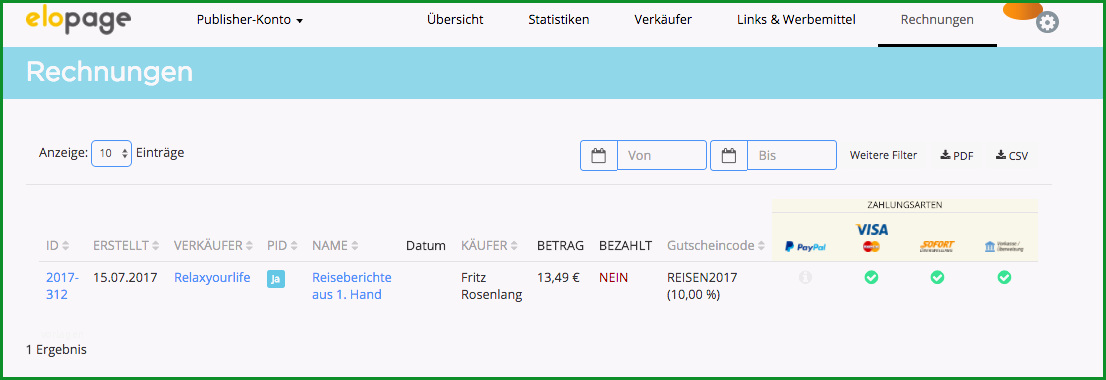Sort the table by ID column
The width and height of the screenshot is (1106, 380).
(x=58, y=246)
